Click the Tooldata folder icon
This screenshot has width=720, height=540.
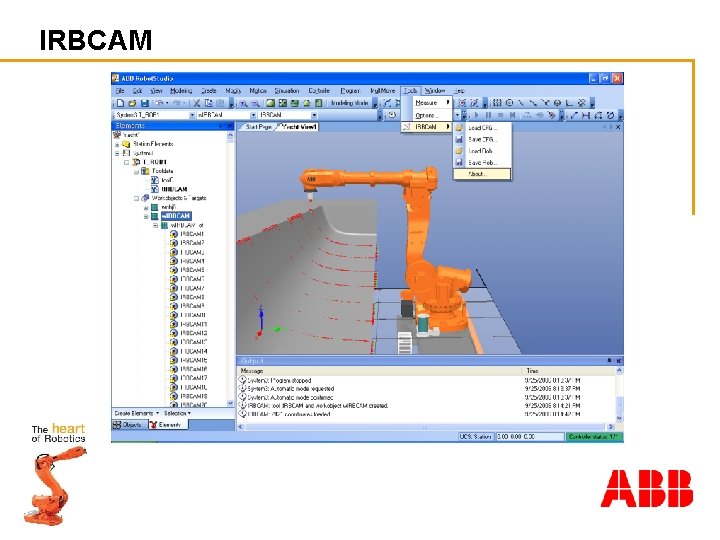click(x=145, y=171)
